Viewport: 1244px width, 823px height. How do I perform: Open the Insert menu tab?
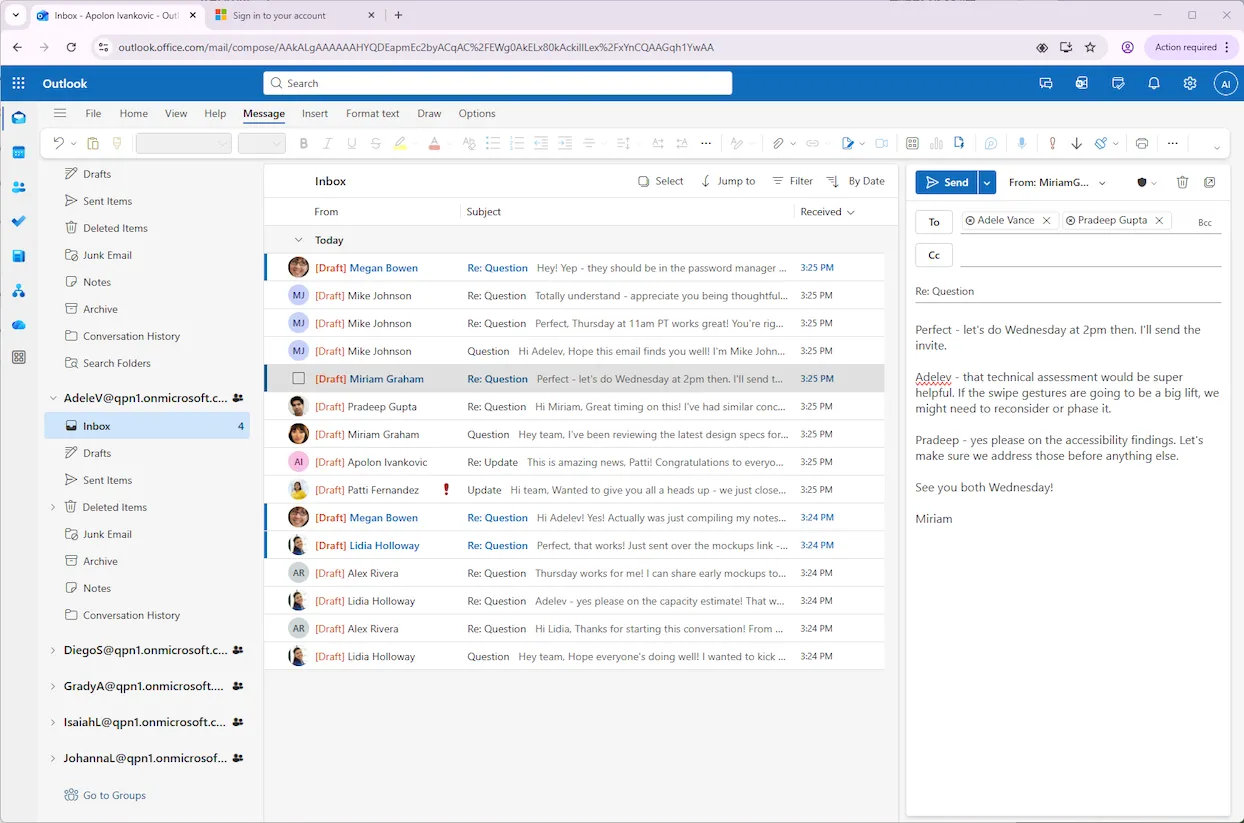(x=314, y=113)
